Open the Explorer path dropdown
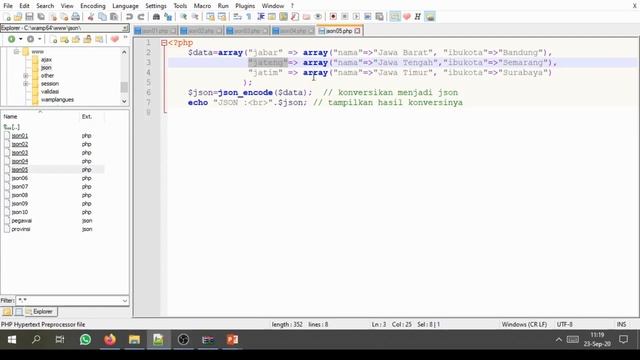The width and height of the screenshot is (640, 360). [x=125, y=28]
